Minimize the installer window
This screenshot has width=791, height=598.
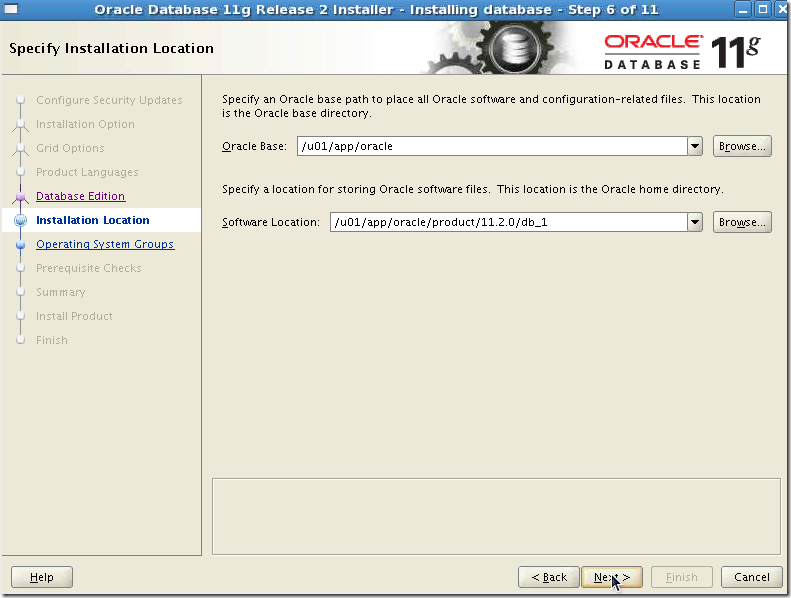click(743, 9)
